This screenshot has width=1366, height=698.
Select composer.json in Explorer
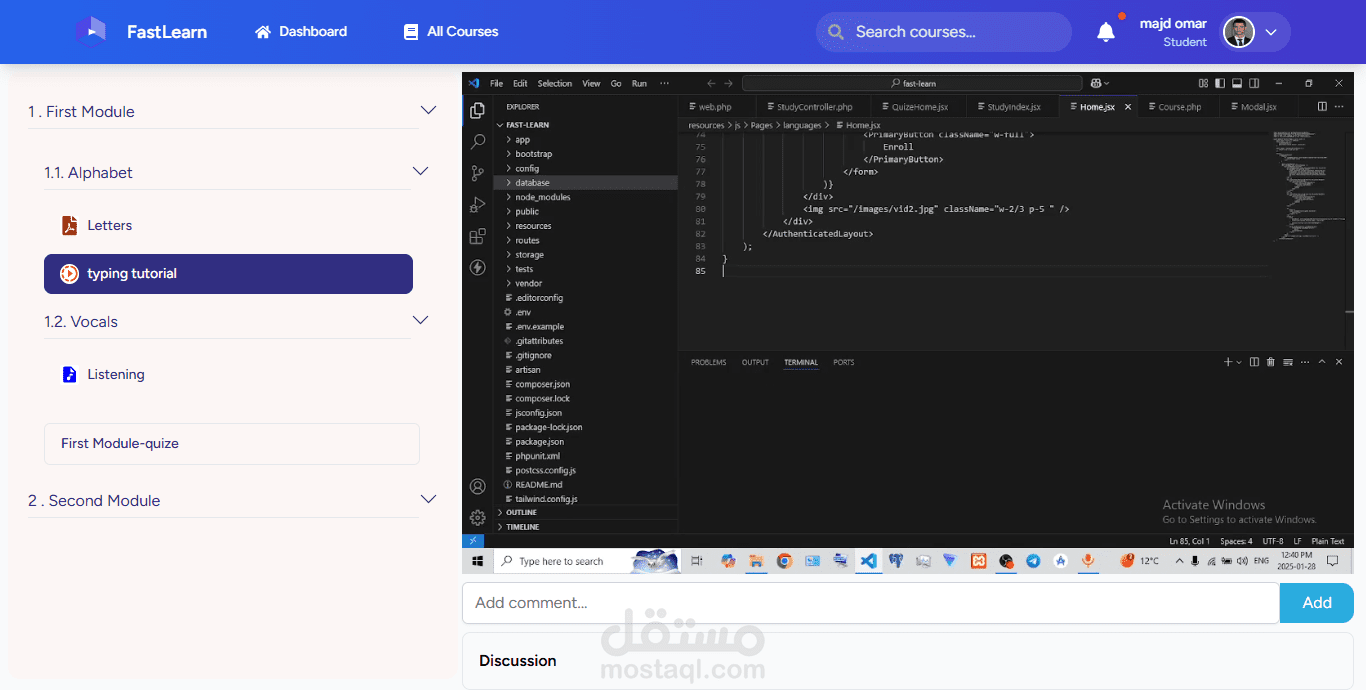(x=586, y=384)
